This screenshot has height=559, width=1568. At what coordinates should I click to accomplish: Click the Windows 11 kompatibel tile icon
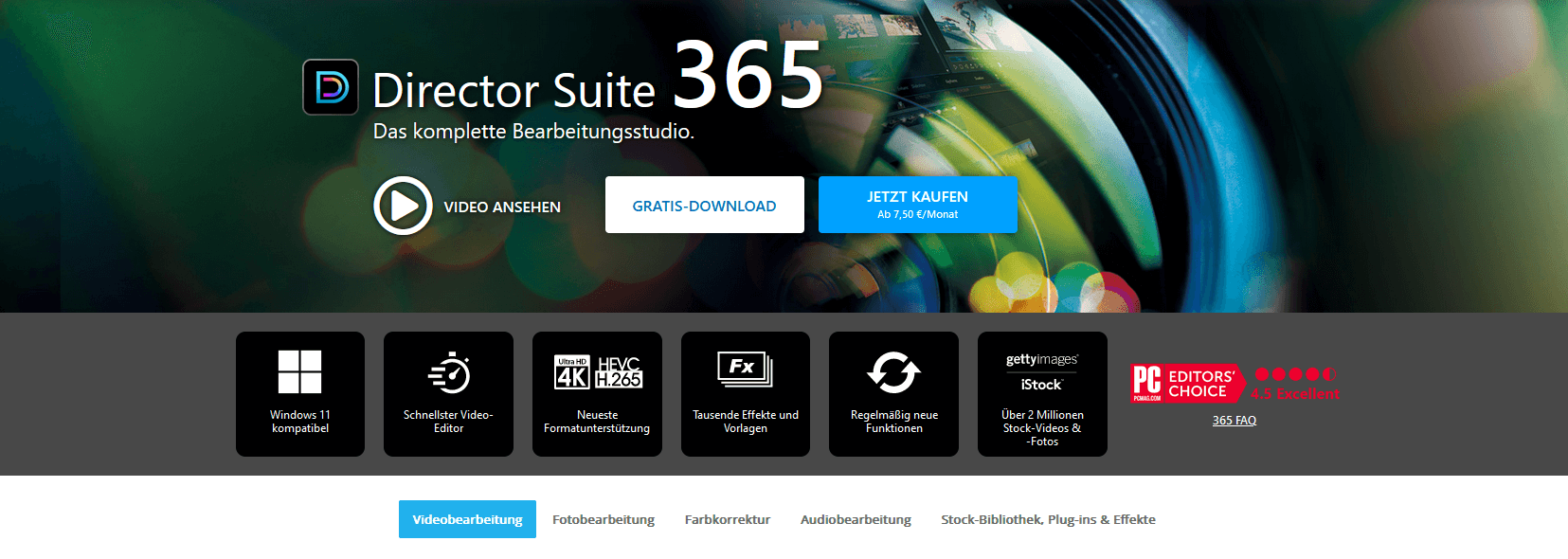pyautogui.click(x=299, y=371)
